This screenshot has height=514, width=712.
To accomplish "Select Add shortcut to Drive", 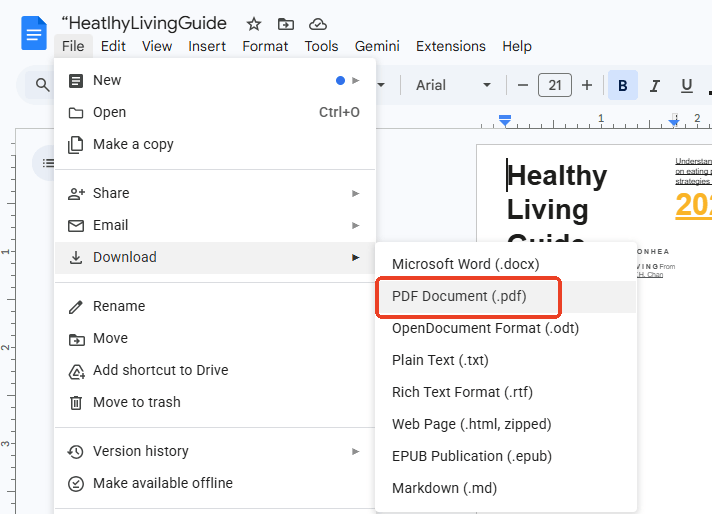I will tap(215, 371).
